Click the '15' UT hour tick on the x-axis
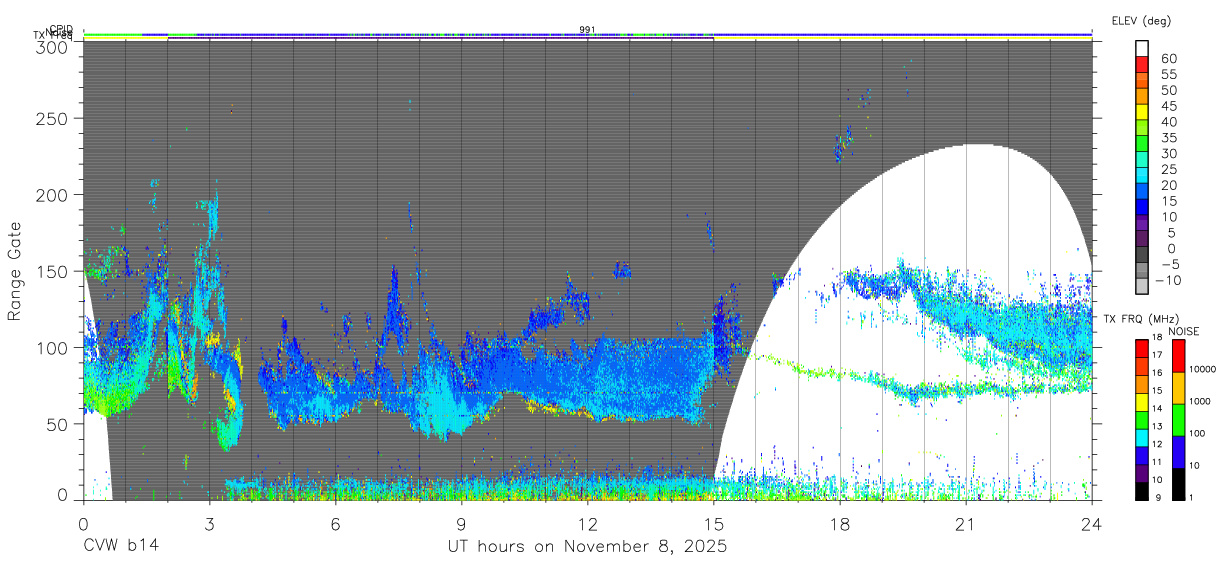 [x=713, y=523]
